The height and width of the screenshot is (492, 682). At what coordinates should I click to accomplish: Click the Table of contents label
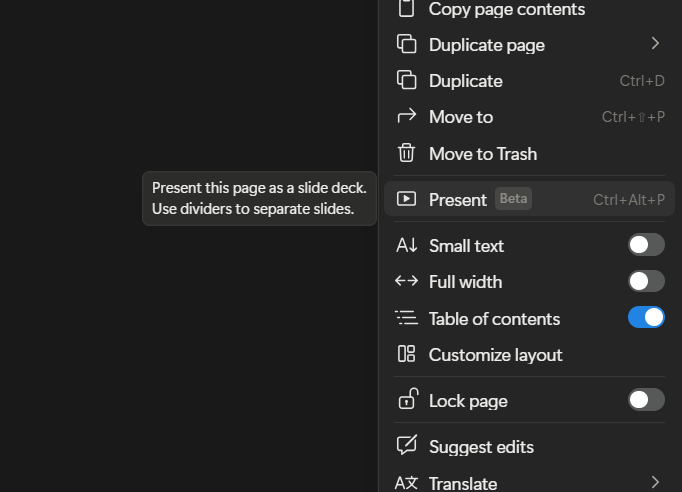(x=495, y=319)
